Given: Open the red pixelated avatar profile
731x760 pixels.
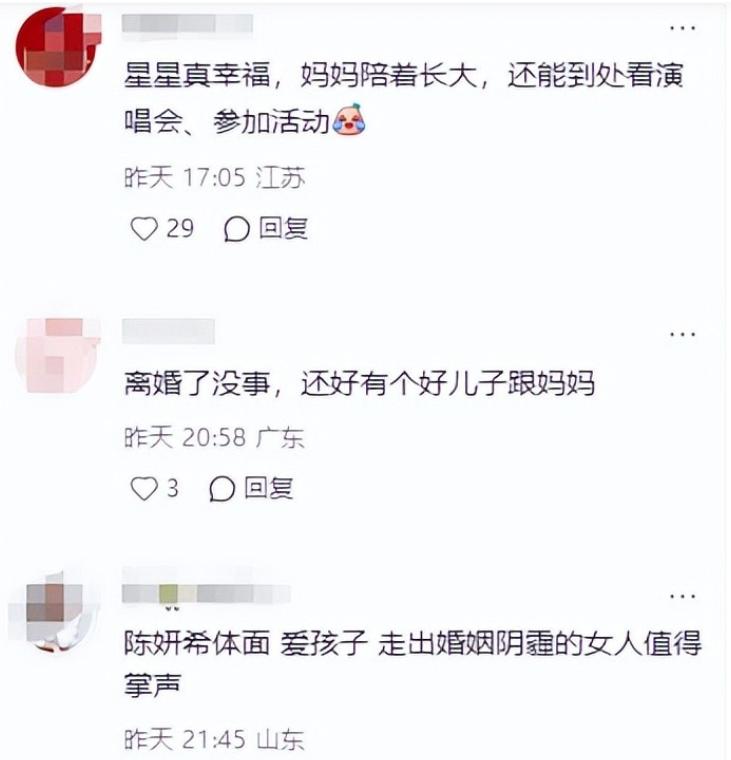Looking at the screenshot, I should [x=59, y=47].
